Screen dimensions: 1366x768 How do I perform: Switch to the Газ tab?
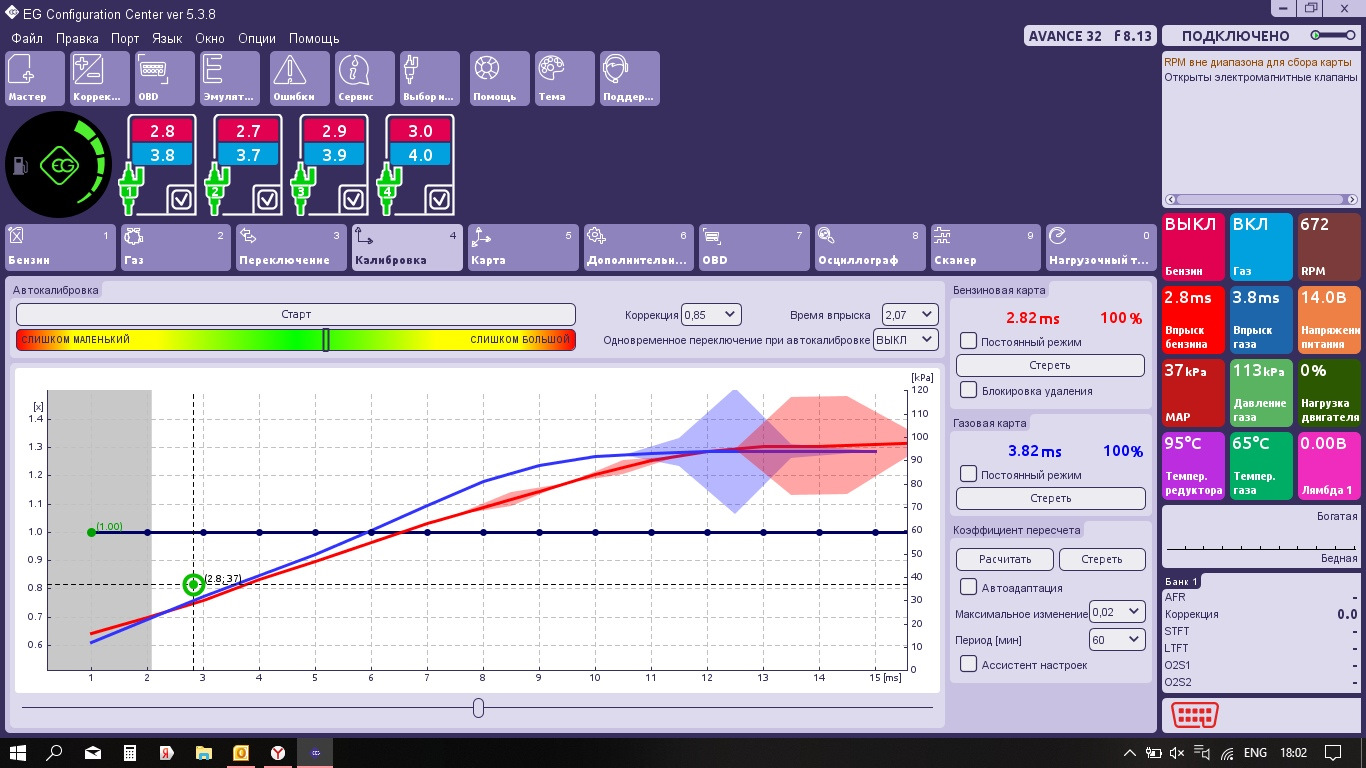point(175,247)
